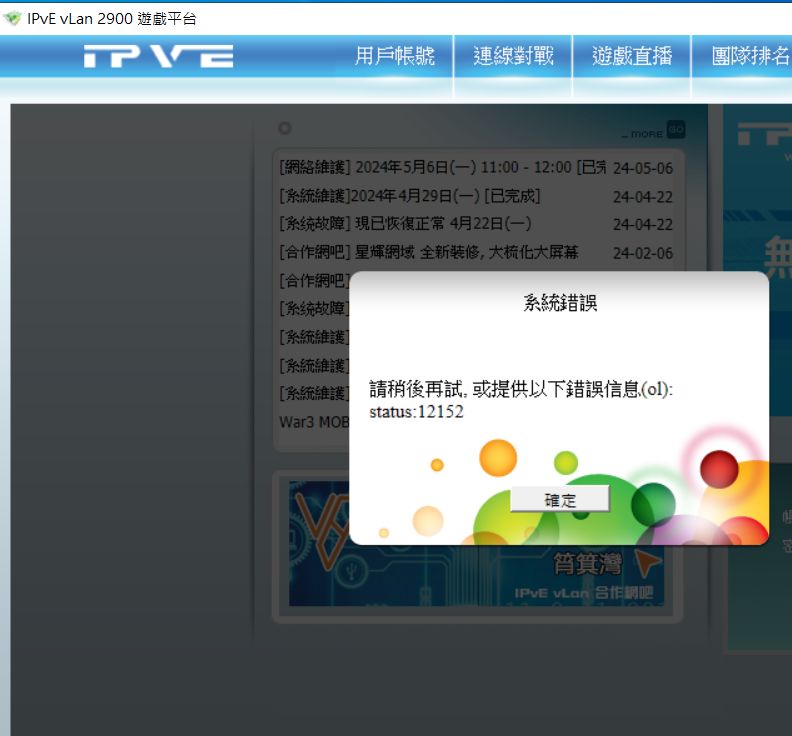Open the 網絡維護 2024年5月6日 announcement
This screenshot has width=792, height=736.
coord(442,167)
